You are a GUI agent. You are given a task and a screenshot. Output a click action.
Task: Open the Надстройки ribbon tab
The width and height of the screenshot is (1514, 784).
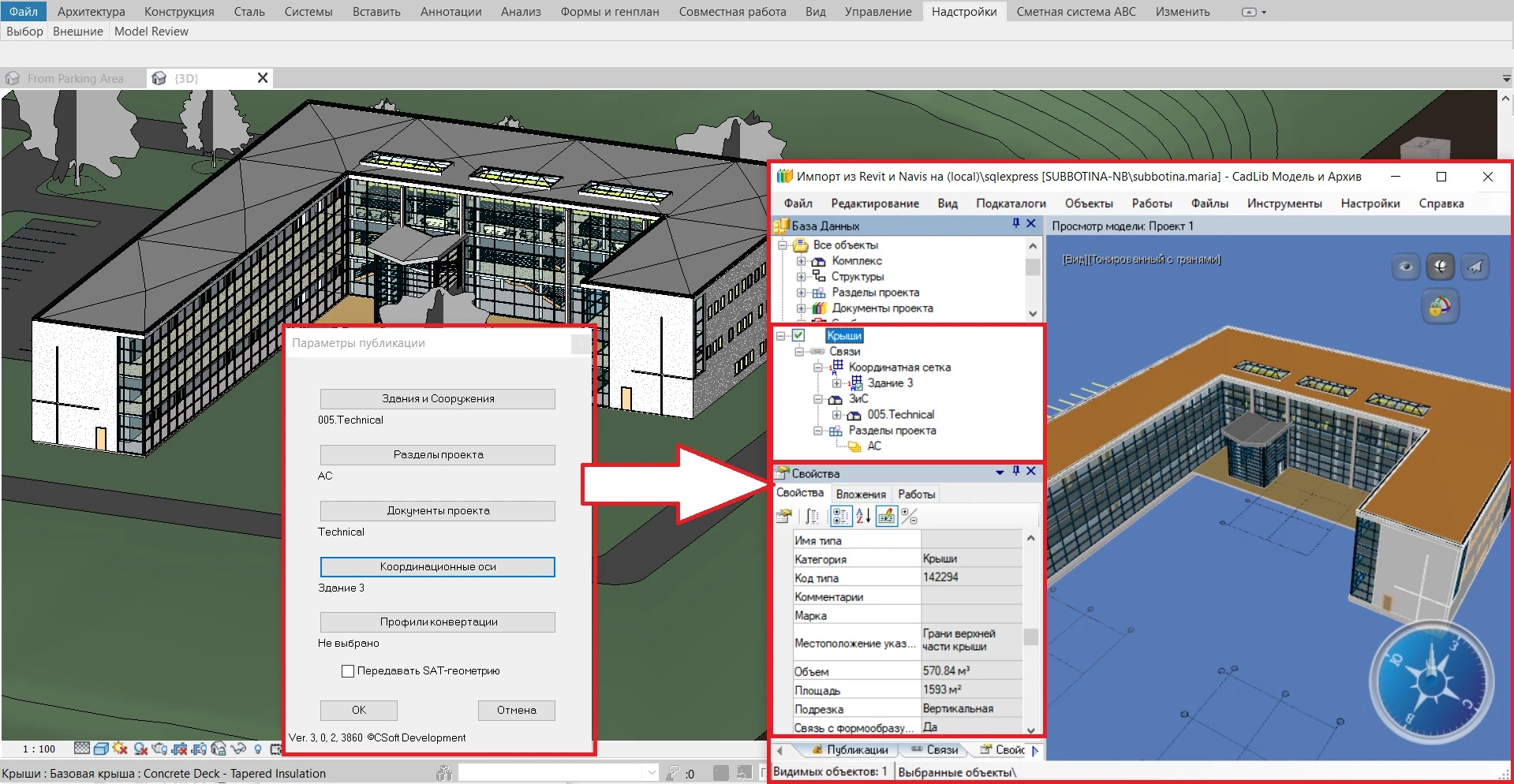[x=963, y=12]
